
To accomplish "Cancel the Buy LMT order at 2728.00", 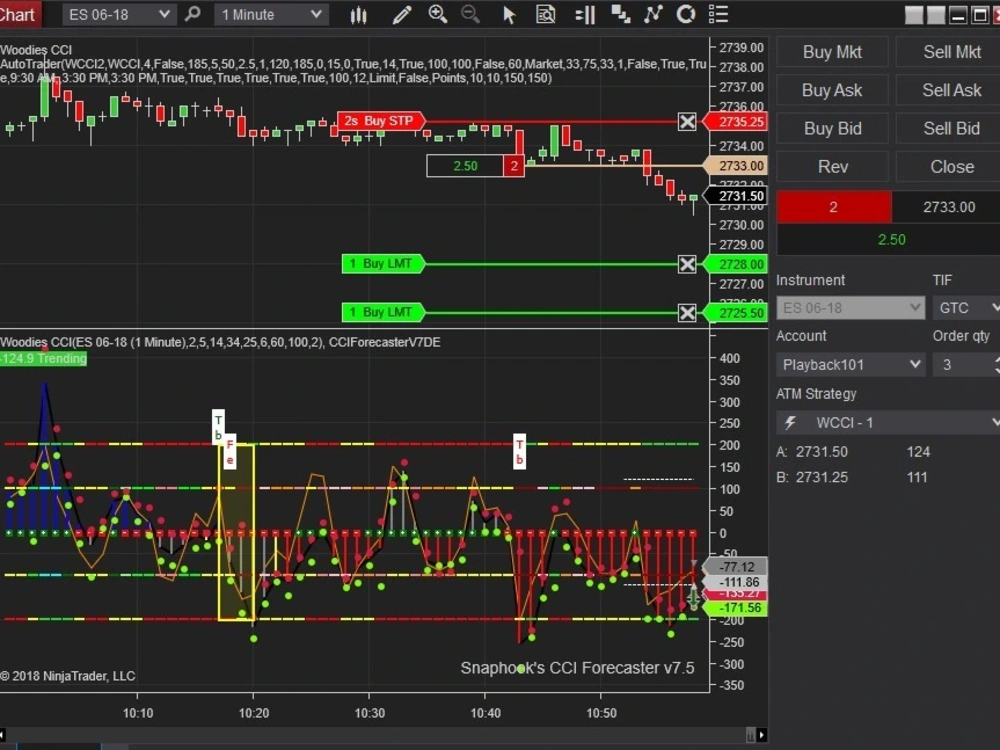I will (687, 264).
